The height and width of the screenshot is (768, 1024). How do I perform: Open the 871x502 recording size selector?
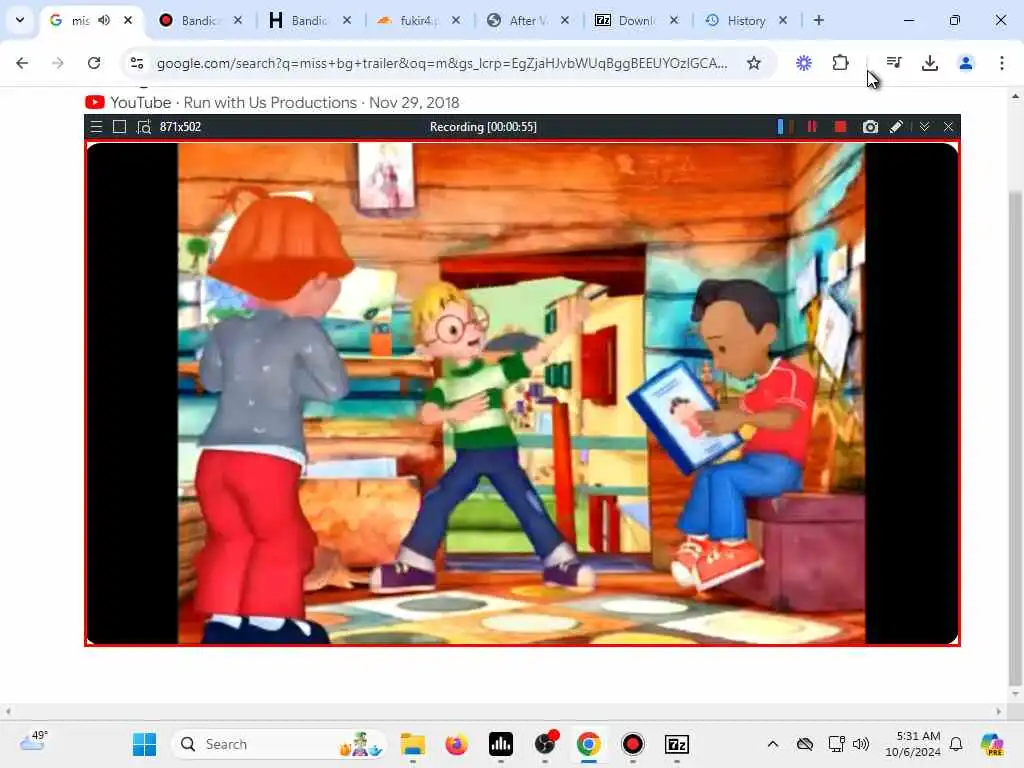(180, 127)
